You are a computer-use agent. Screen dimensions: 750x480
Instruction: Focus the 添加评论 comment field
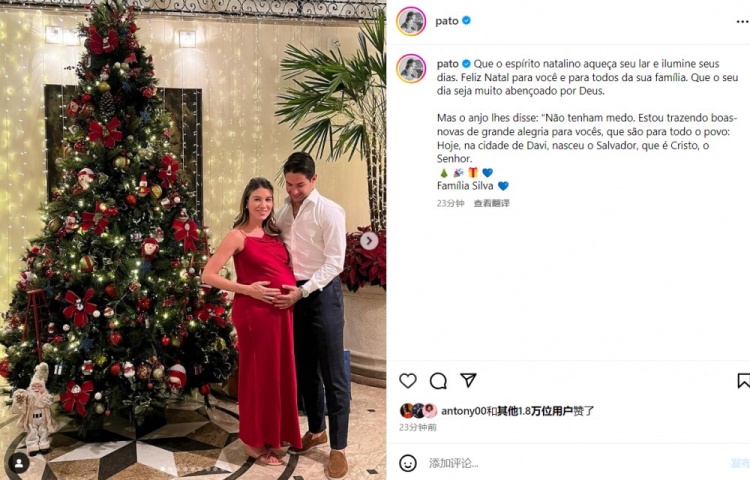click(574, 463)
